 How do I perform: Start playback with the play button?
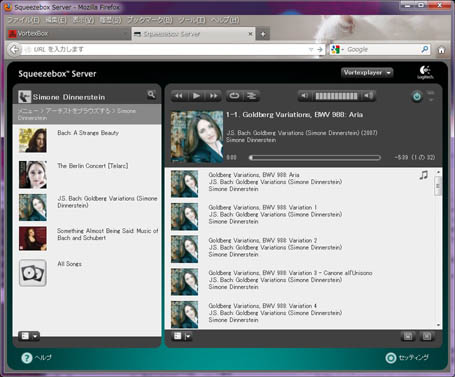click(x=196, y=96)
